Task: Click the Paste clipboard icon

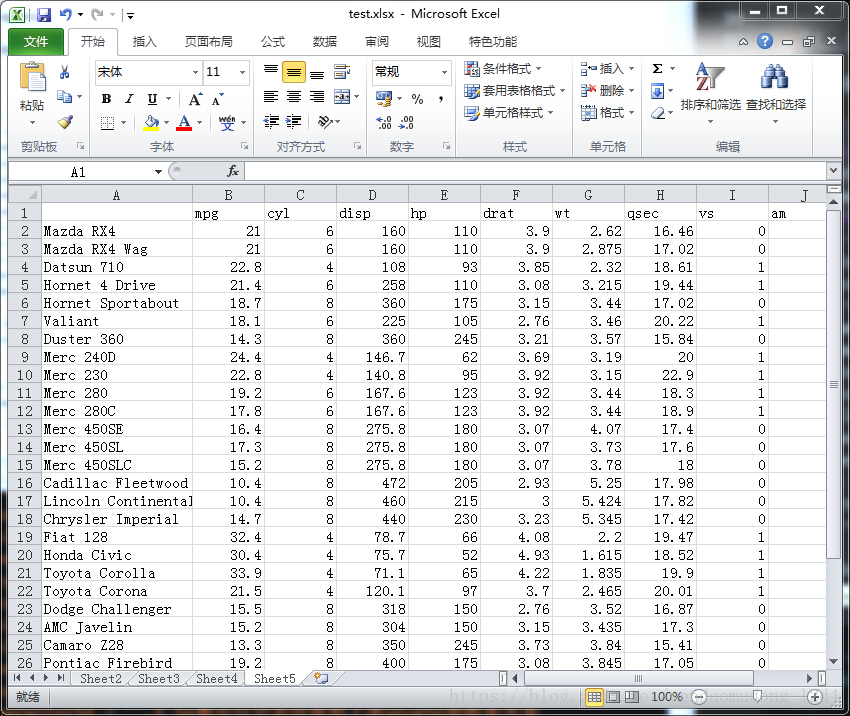Action: [33, 77]
